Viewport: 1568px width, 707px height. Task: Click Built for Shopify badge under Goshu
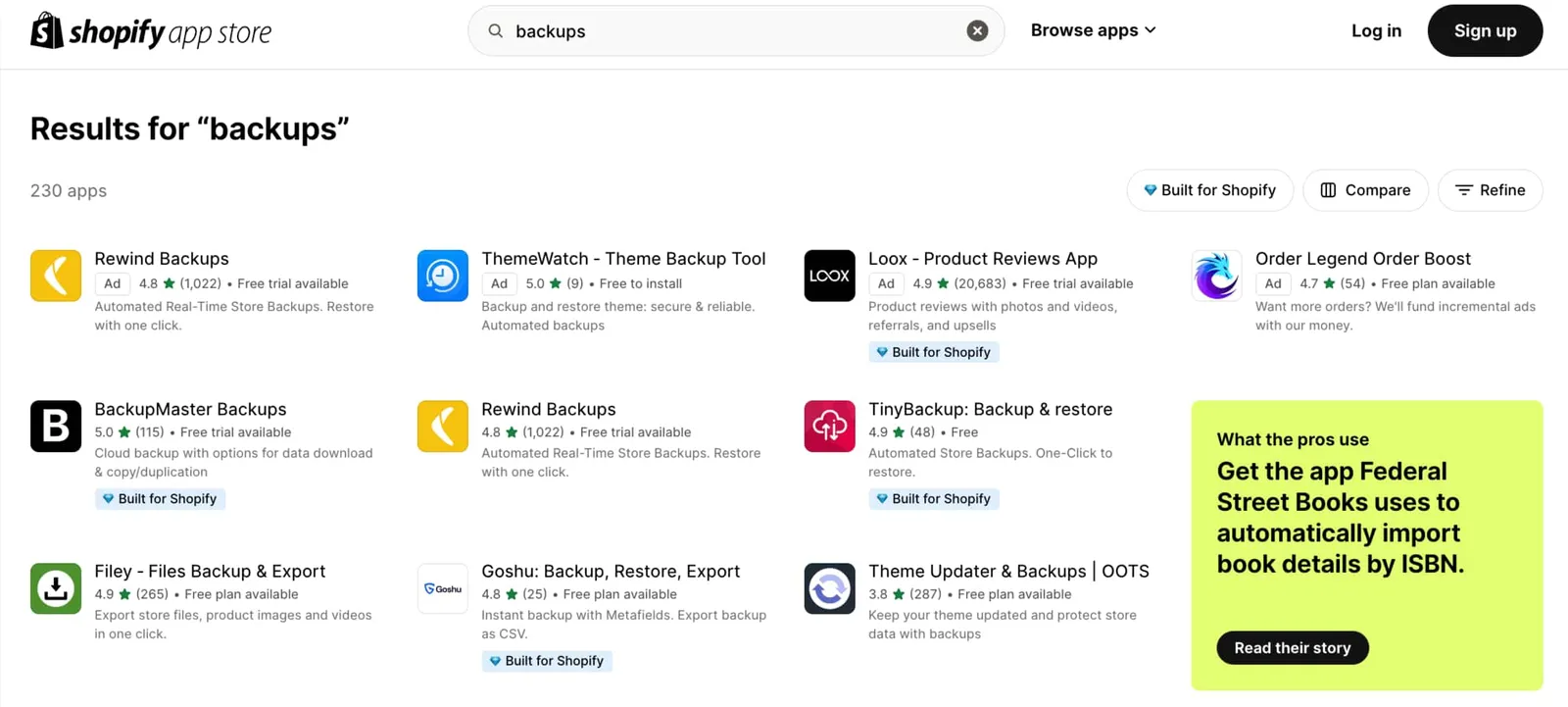tap(547, 661)
